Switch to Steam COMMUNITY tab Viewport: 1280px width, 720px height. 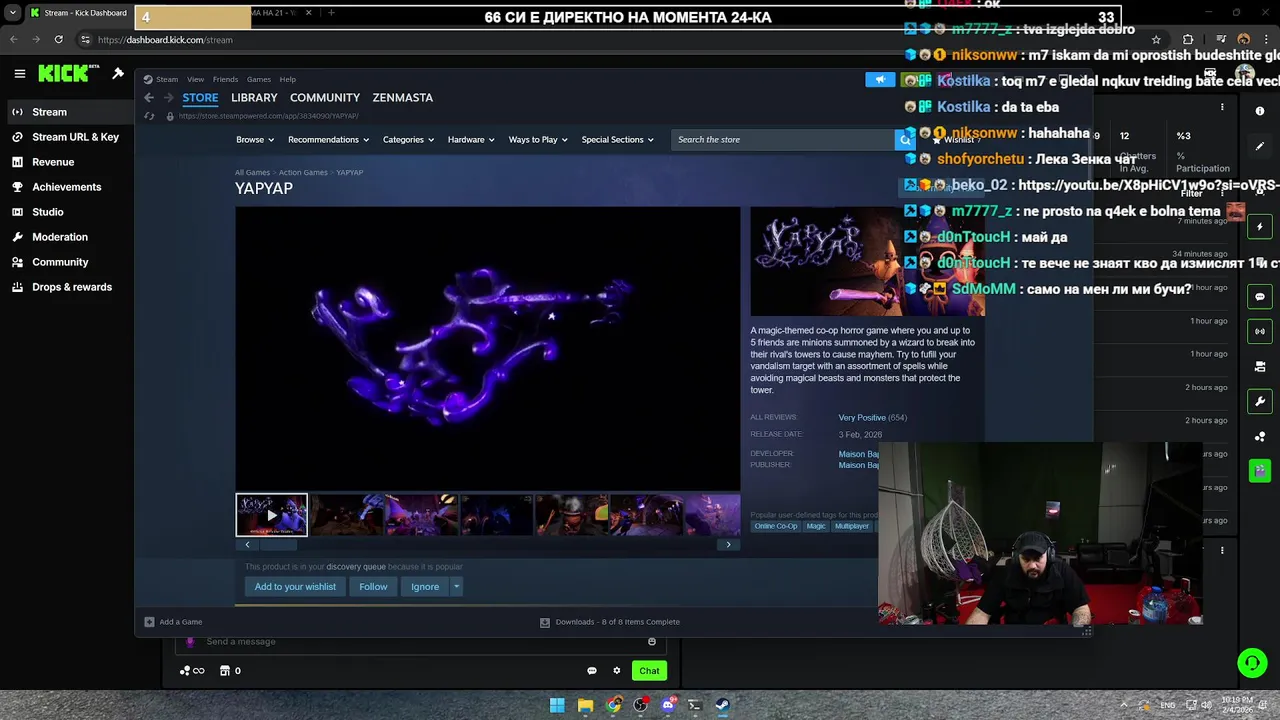point(325,97)
